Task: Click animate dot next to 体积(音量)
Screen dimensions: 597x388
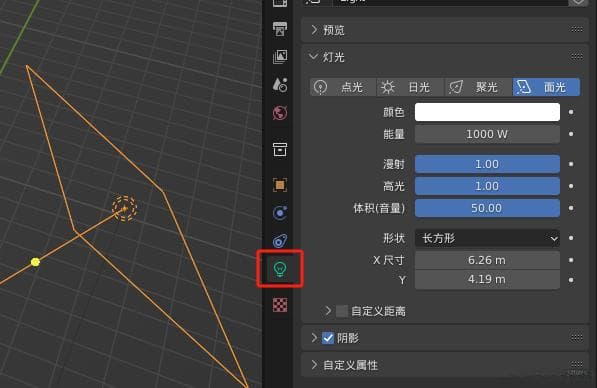Action: [x=571, y=208]
